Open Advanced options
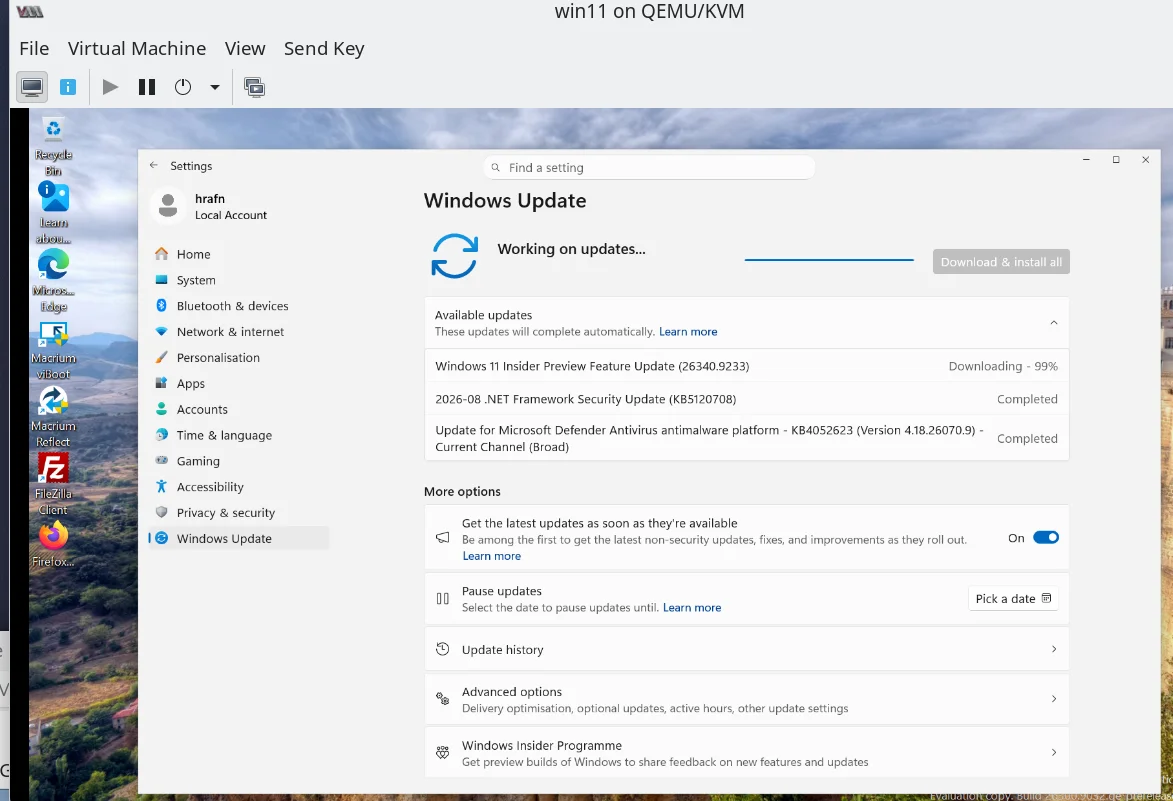Viewport: 1173px width, 801px height. [747, 699]
